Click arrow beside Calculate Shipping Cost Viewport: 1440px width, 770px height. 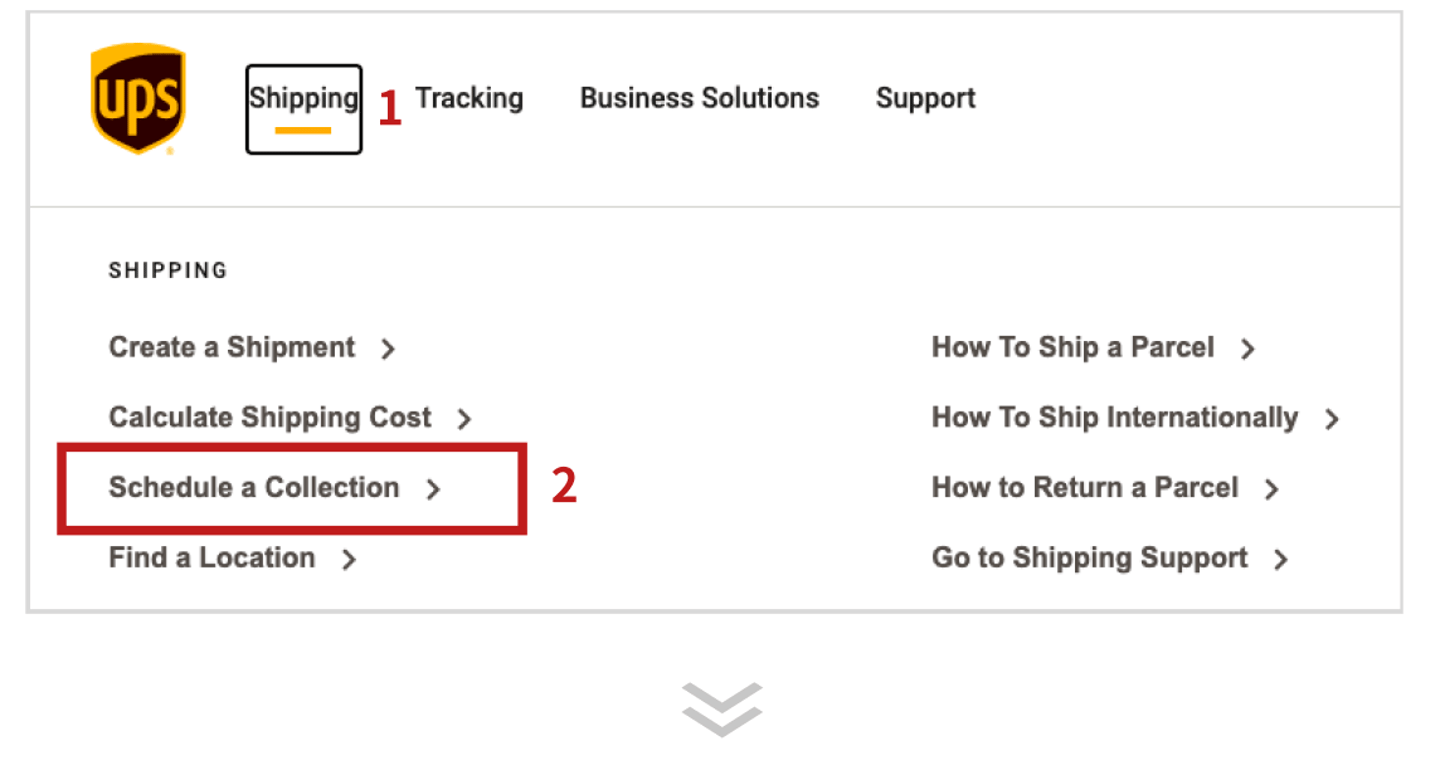tap(464, 419)
